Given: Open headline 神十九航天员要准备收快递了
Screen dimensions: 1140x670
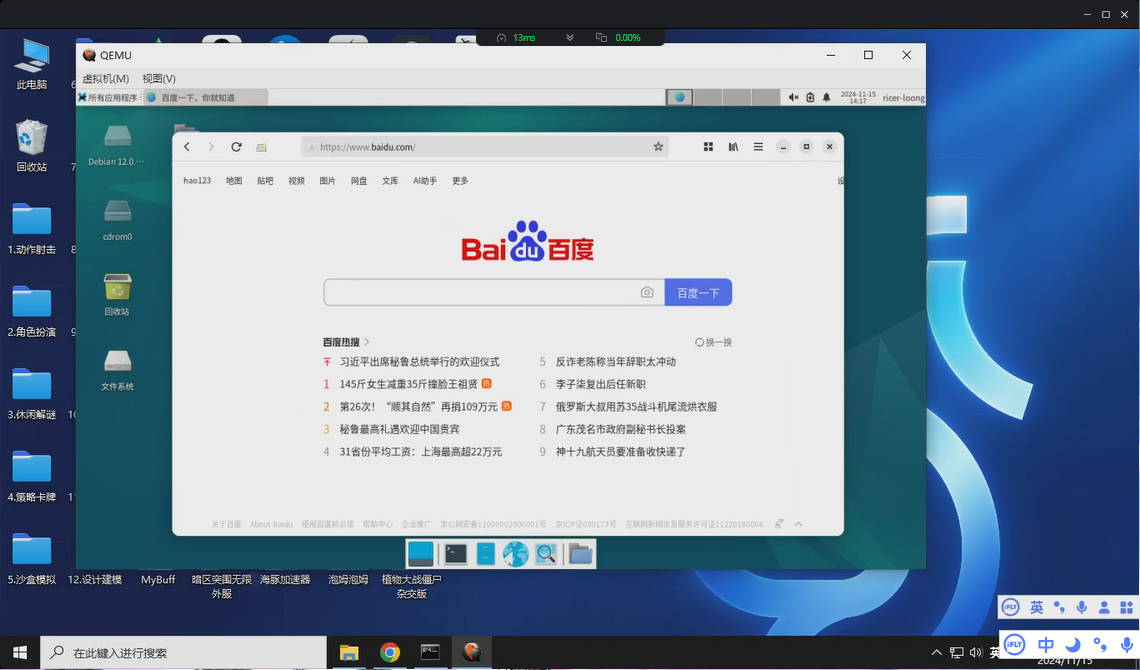Looking at the screenshot, I should 620,452.
